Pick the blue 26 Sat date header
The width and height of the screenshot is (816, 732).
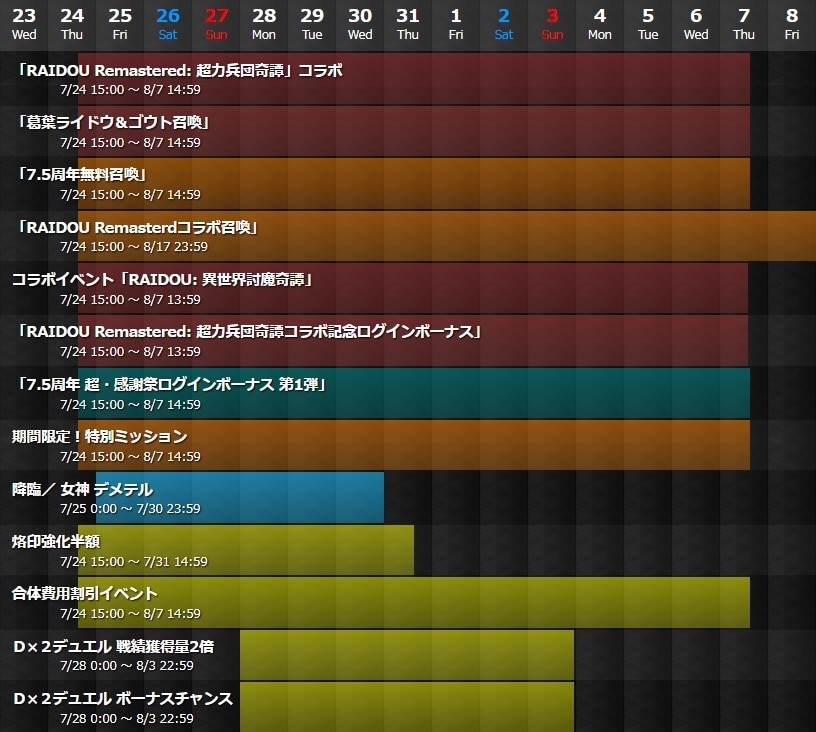[x=168, y=25]
